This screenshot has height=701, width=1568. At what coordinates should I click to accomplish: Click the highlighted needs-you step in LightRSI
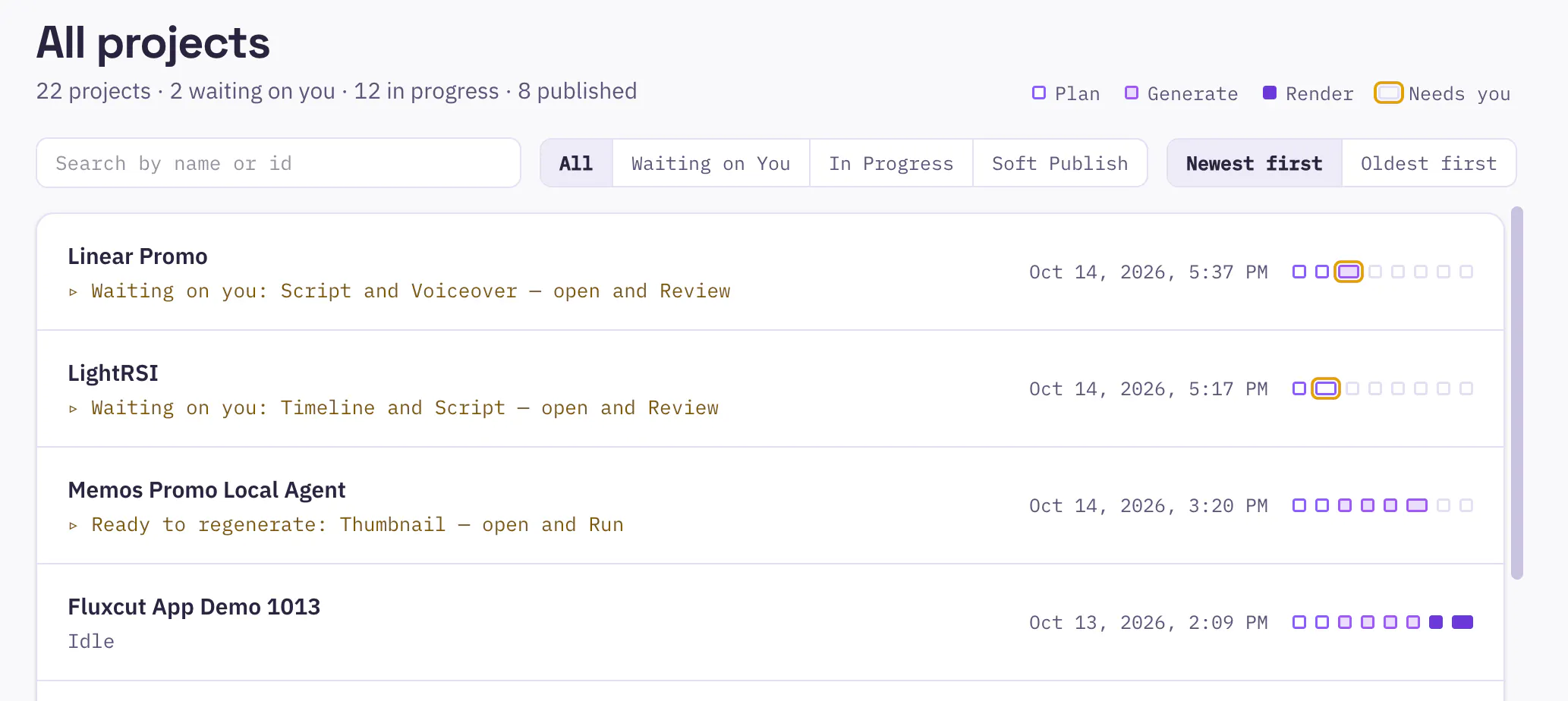click(x=1326, y=388)
